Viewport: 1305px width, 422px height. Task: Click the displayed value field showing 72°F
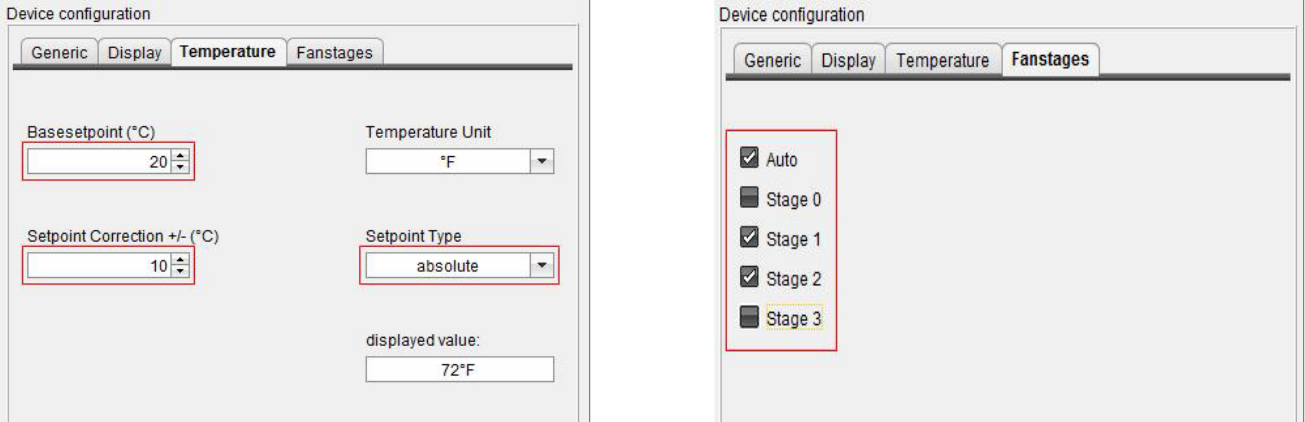point(459,370)
